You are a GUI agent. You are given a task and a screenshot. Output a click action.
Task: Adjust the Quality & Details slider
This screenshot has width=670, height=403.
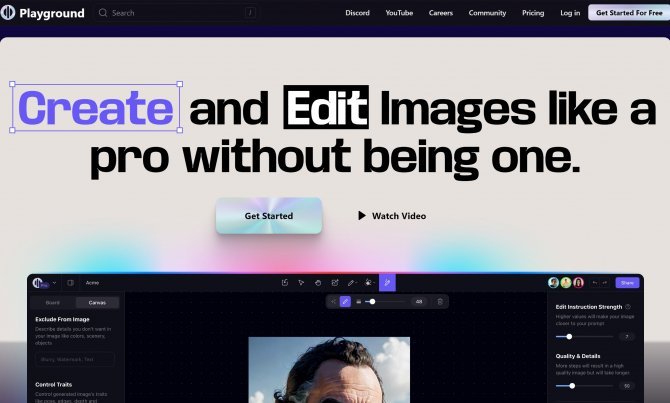[x=584, y=386]
